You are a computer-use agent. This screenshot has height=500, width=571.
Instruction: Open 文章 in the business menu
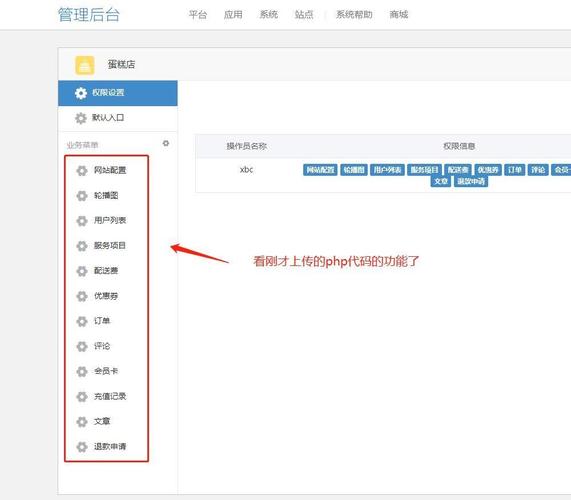point(102,421)
